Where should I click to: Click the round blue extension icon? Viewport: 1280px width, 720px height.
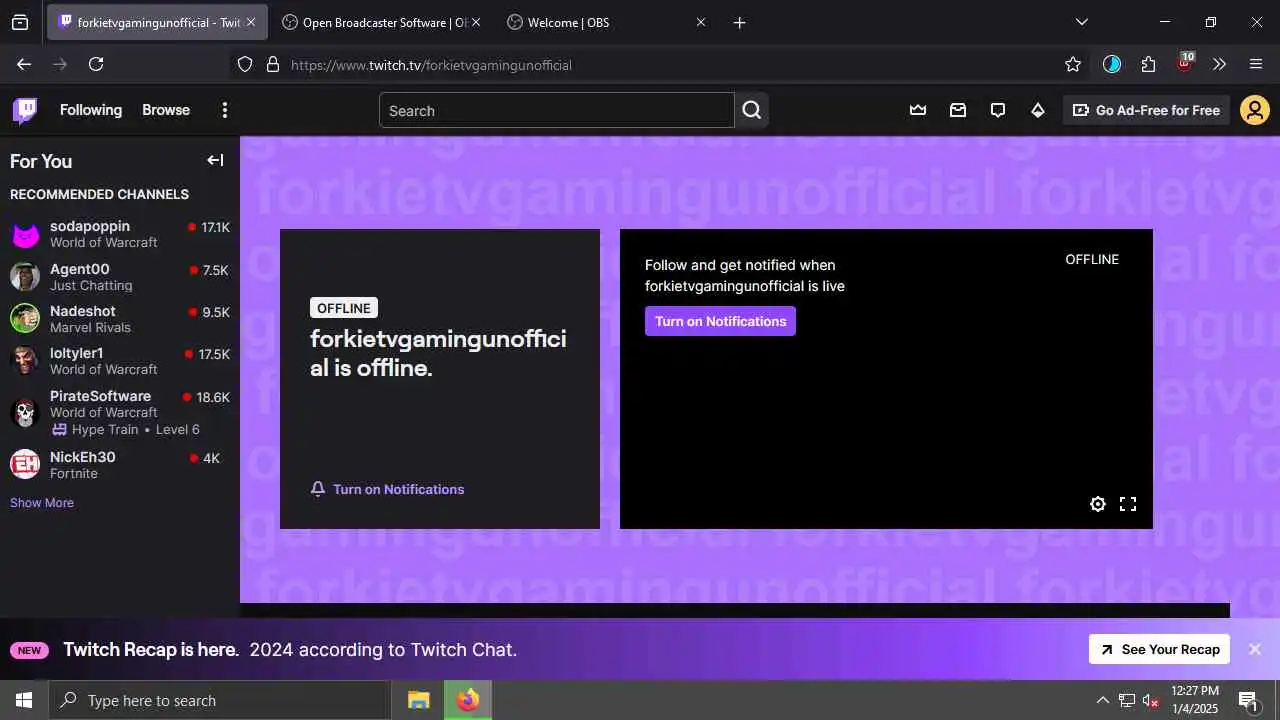click(x=1112, y=64)
